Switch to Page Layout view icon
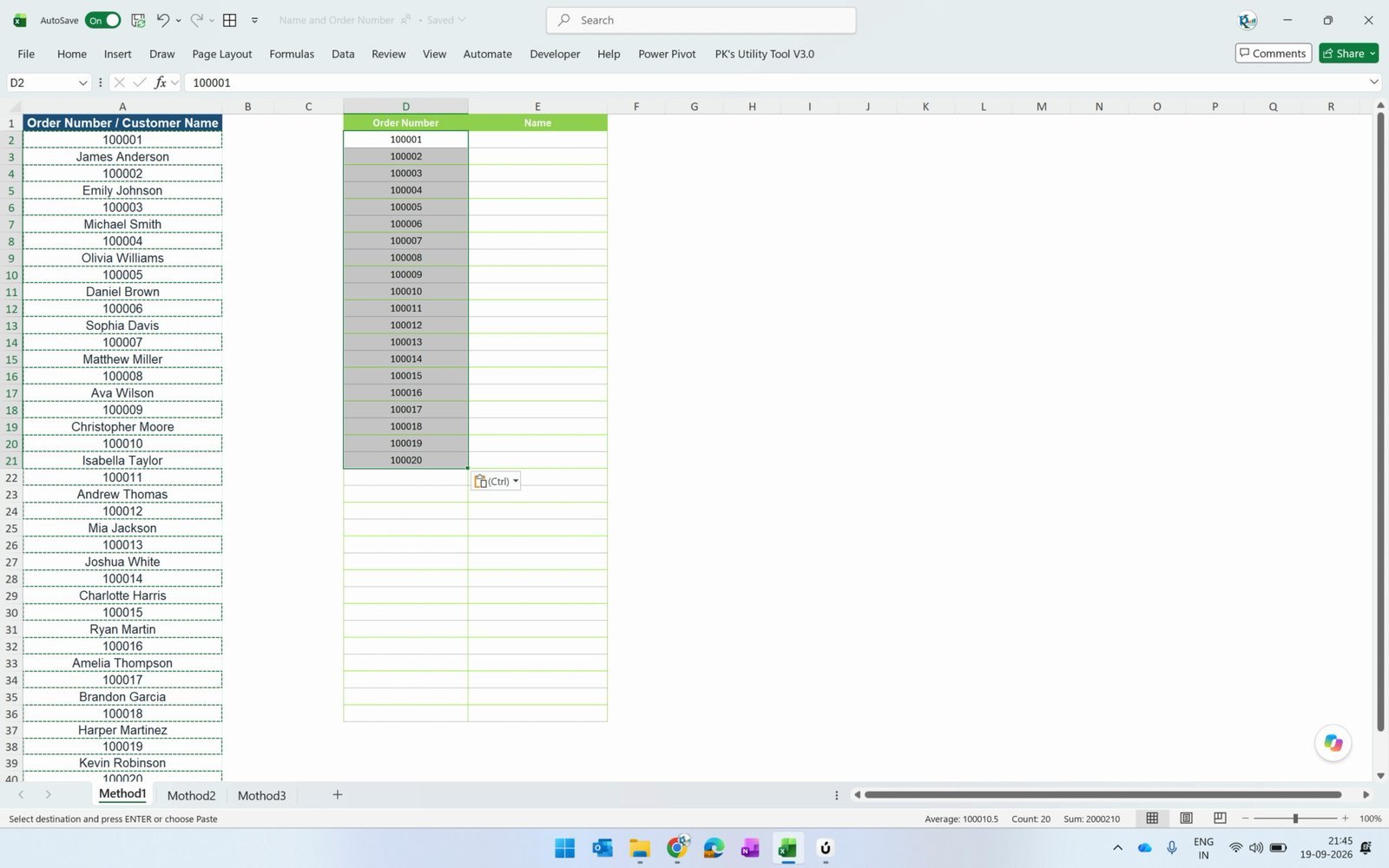 1186,819
